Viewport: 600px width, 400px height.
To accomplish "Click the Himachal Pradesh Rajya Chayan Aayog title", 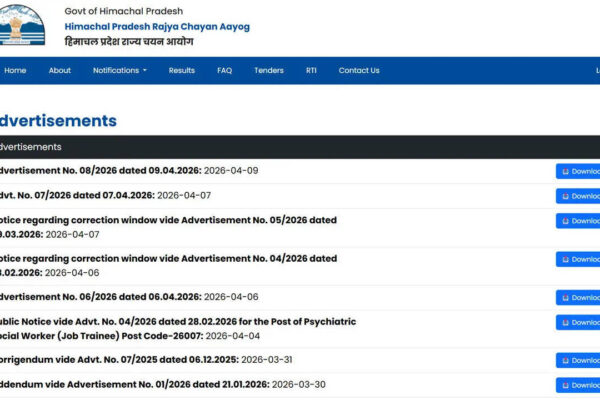I will [x=156, y=26].
